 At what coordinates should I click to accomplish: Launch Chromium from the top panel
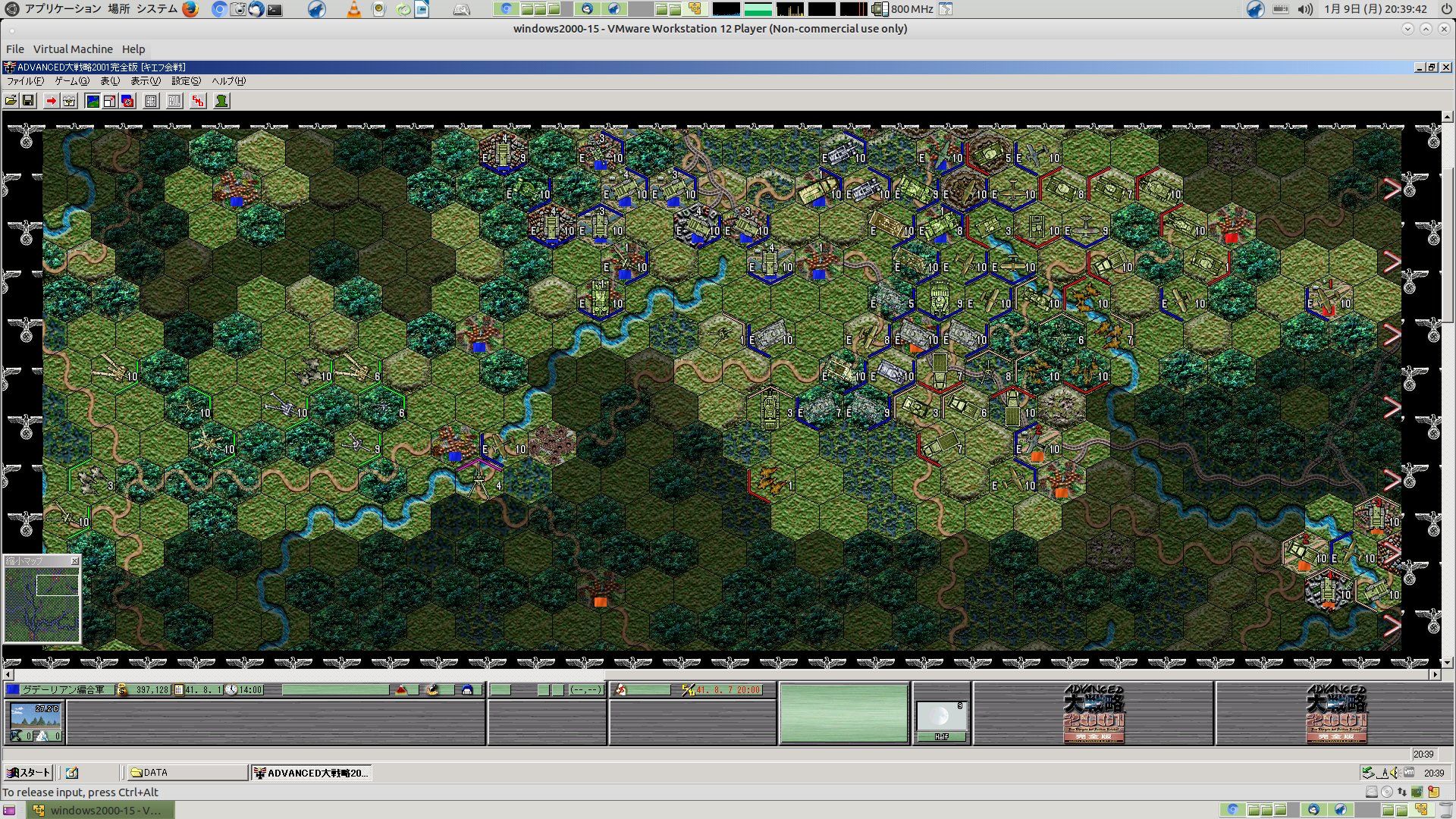pyautogui.click(x=219, y=9)
